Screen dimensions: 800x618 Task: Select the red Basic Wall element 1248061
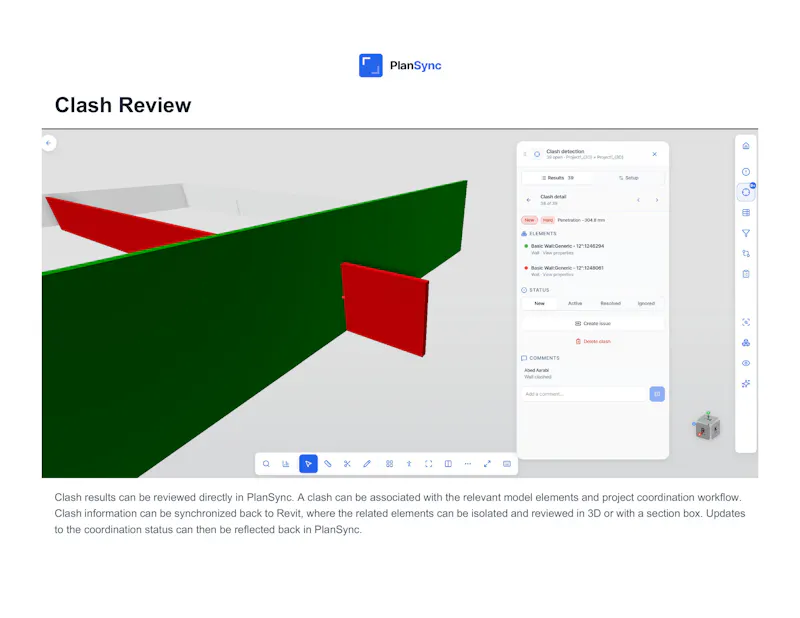[x=567, y=271]
